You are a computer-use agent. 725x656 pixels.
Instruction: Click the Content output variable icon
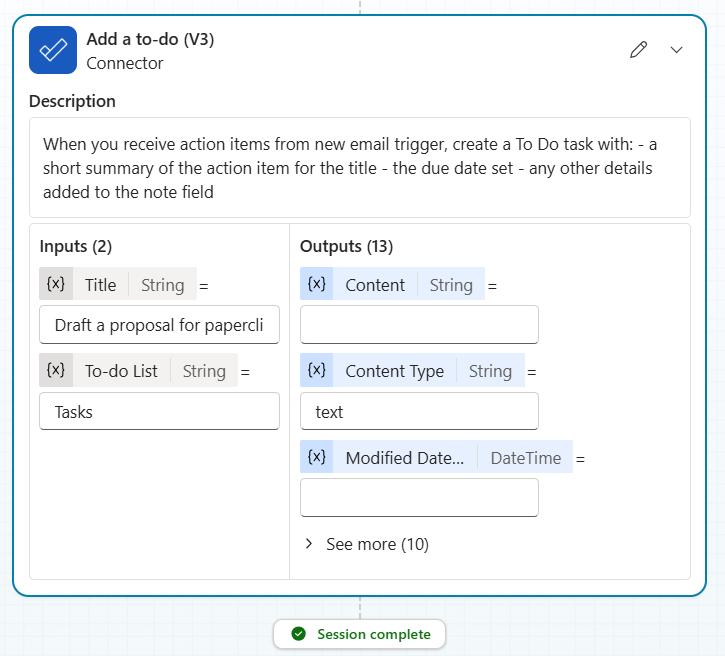pos(317,283)
